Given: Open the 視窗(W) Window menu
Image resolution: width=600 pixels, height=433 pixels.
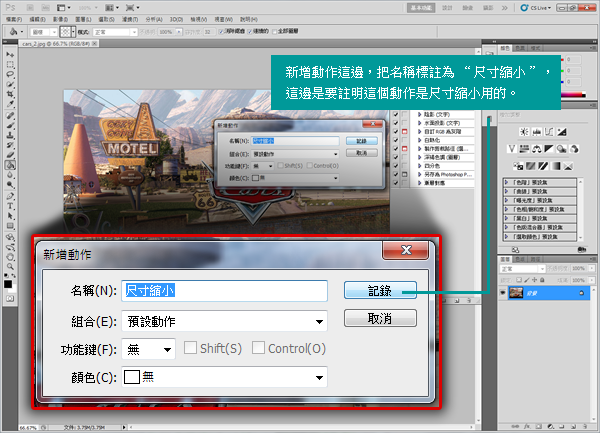Looking at the screenshot, I should 223,19.
